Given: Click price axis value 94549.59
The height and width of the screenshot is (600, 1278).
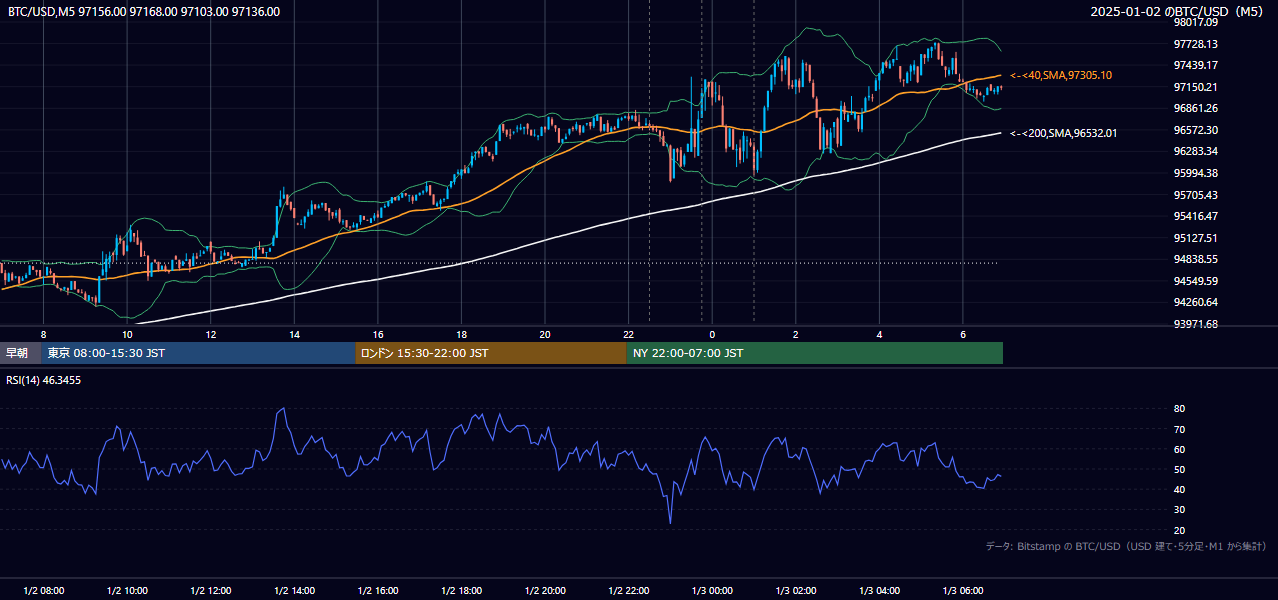Looking at the screenshot, I should pos(1196,281).
